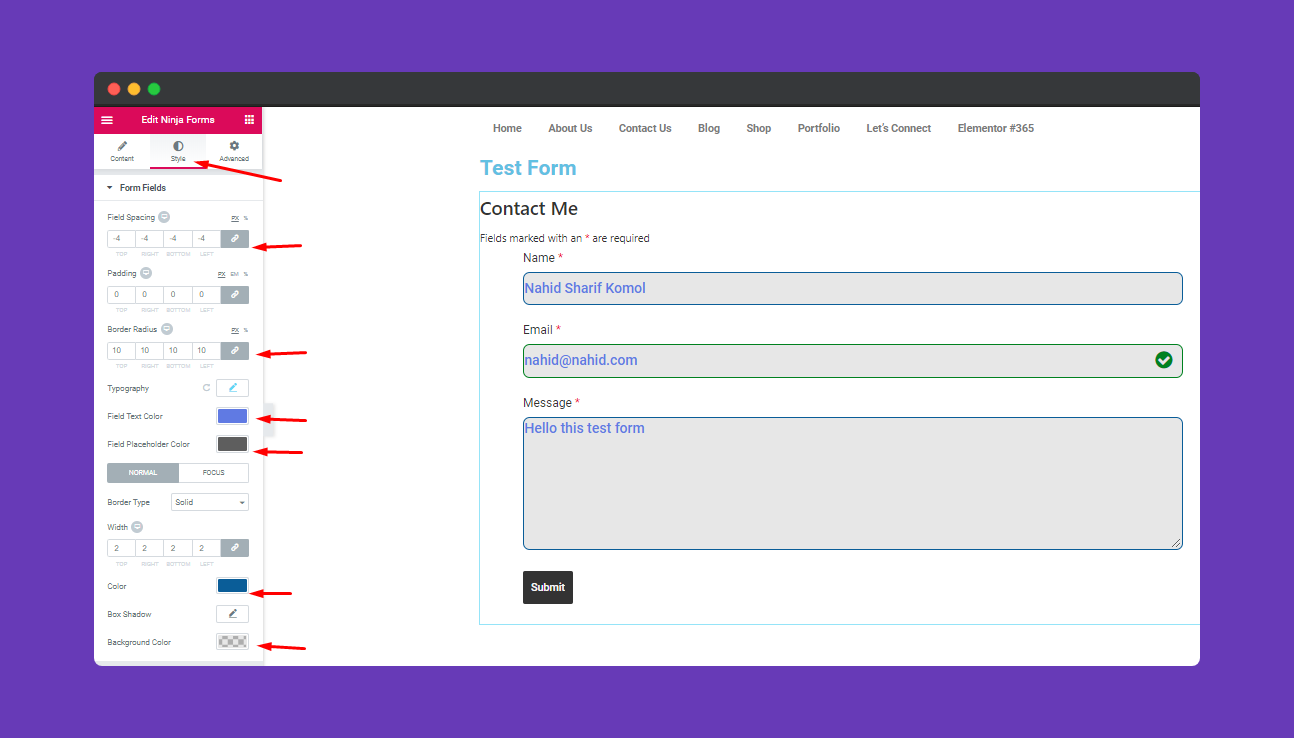The width and height of the screenshot is (1294, 738).
Task: Open the Let's Connect nav link
Action: (x=898, y=128)
